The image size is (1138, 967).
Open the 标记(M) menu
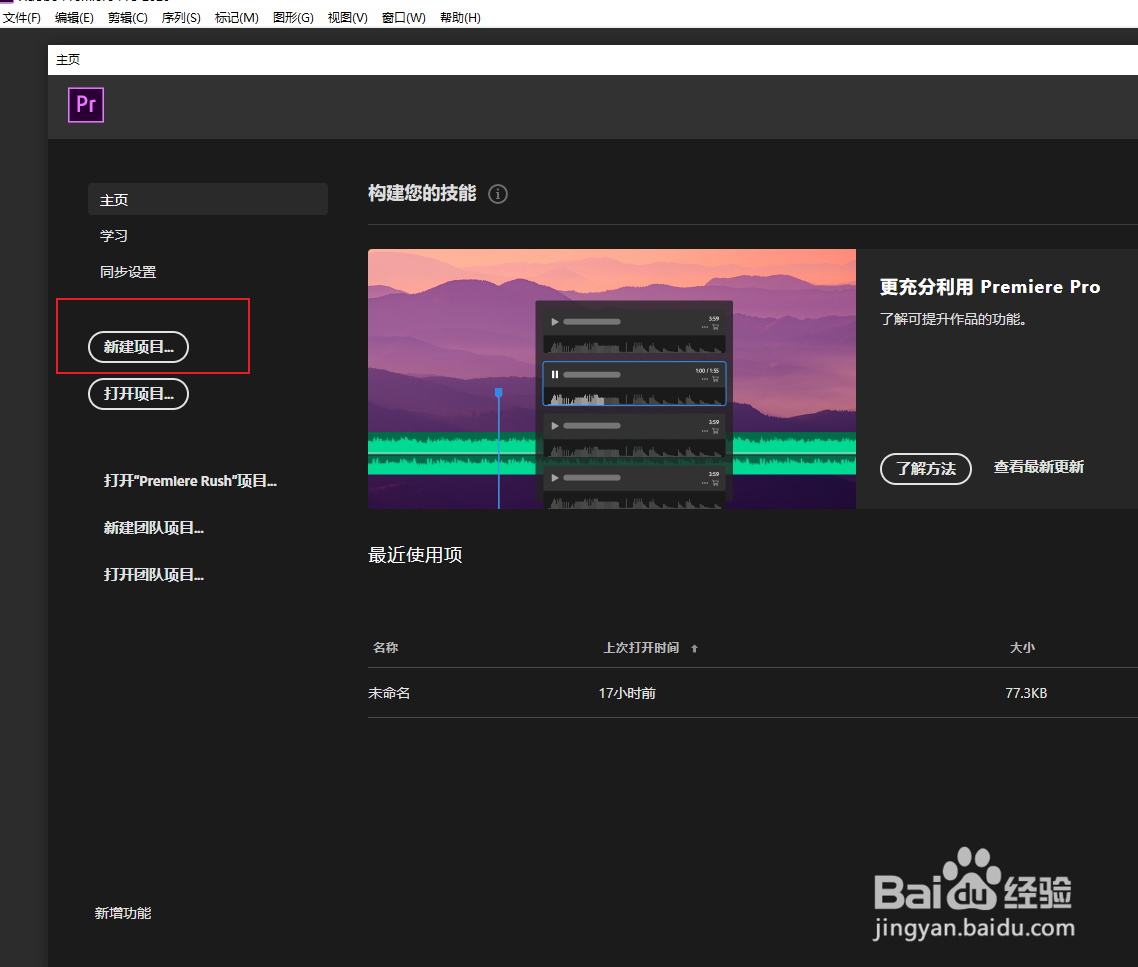(237, 17)
